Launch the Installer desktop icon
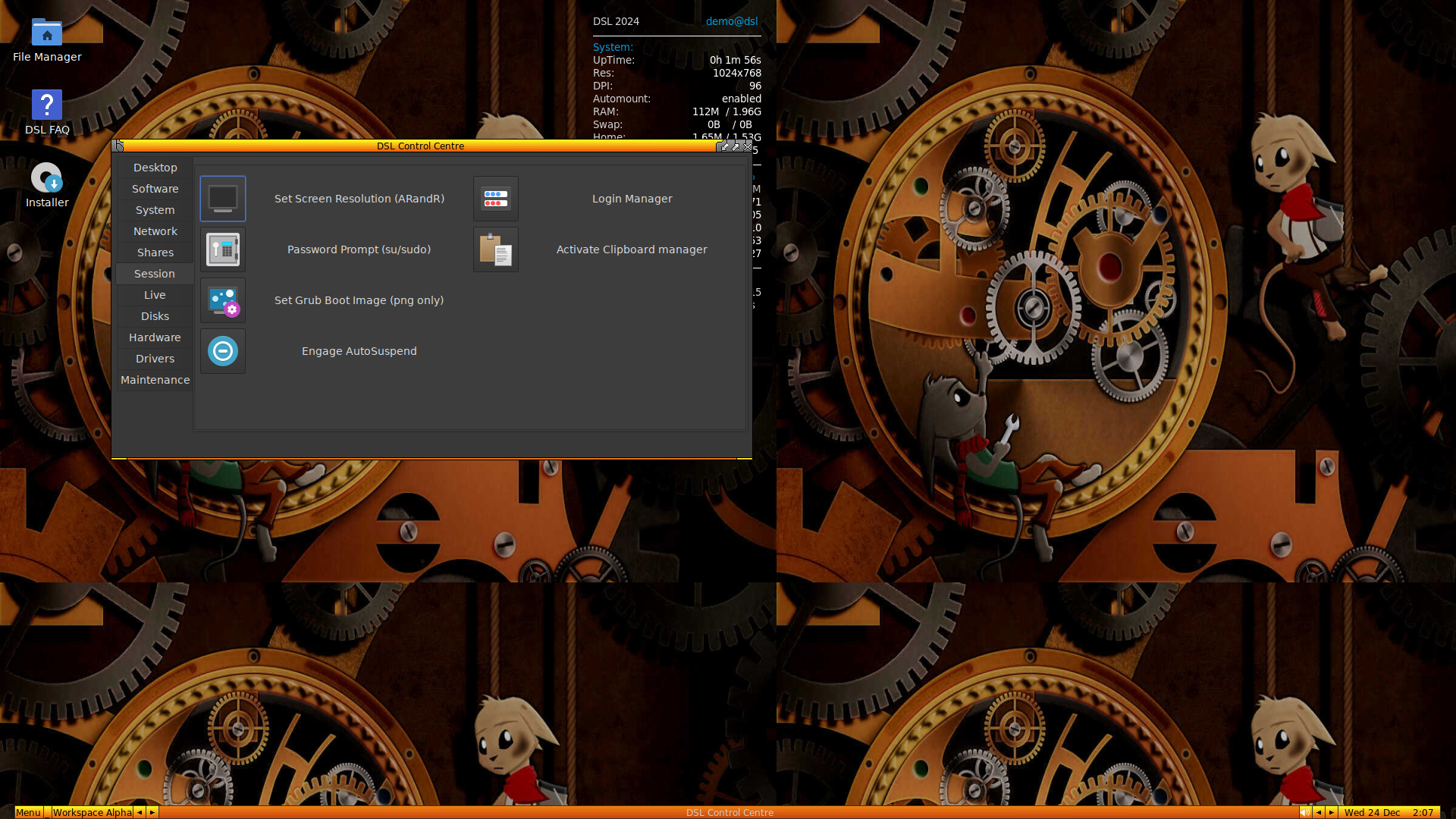 point(47,178)
